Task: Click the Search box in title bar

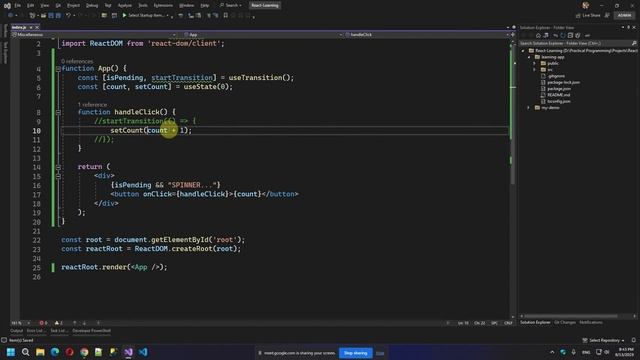Action: click(x=231, y=5)
